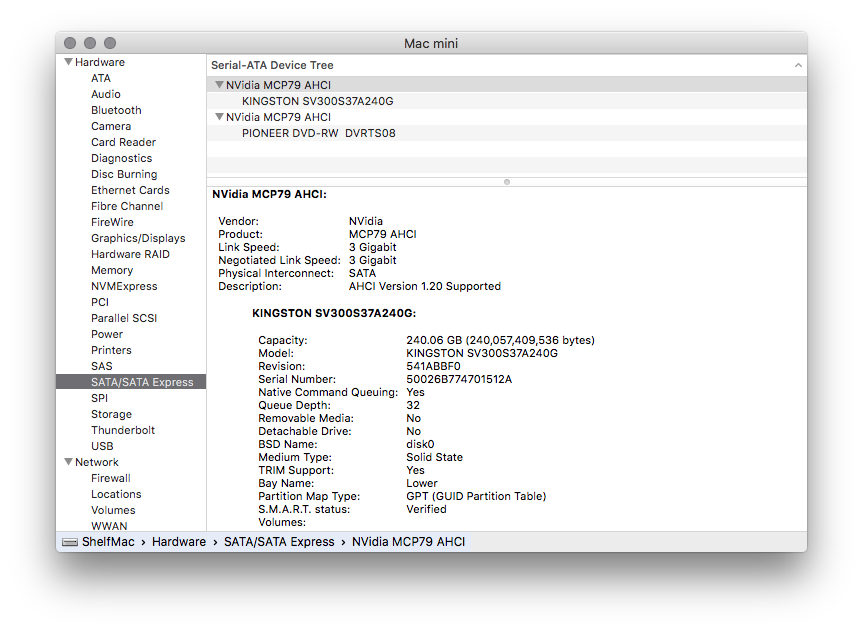
Task: Collapse the Hardware section triangle
Action: point(68,62)
